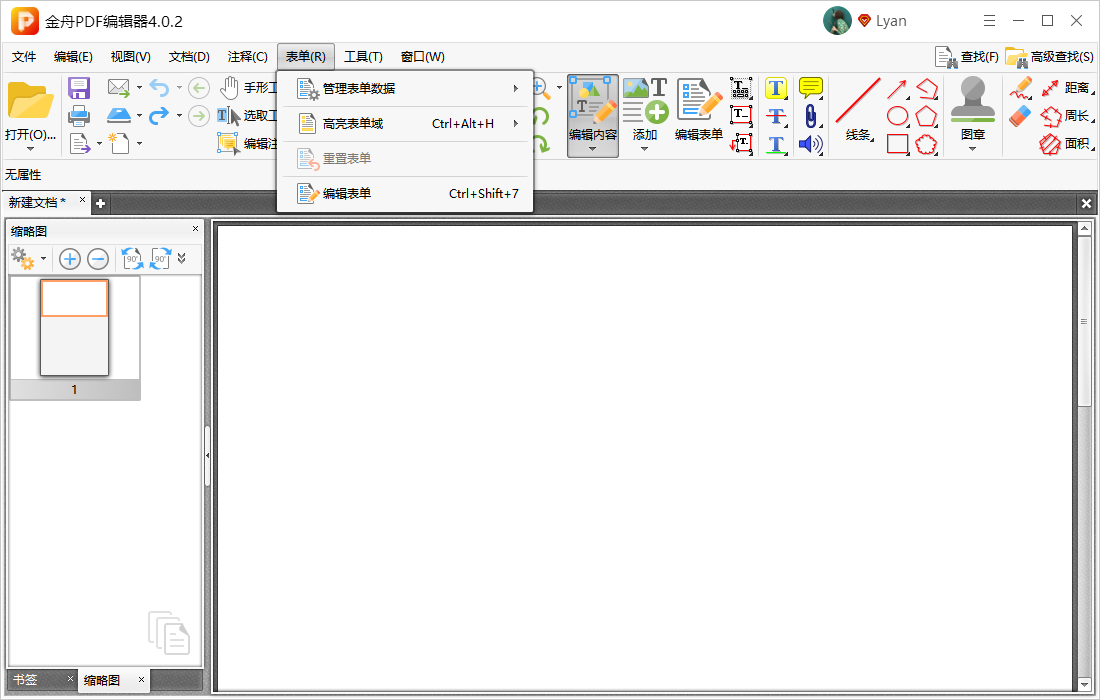Select the perimeter measuring tool (周长)
The width and height of the screenshot is (1100, 700).
click(x=1067, y=116)
